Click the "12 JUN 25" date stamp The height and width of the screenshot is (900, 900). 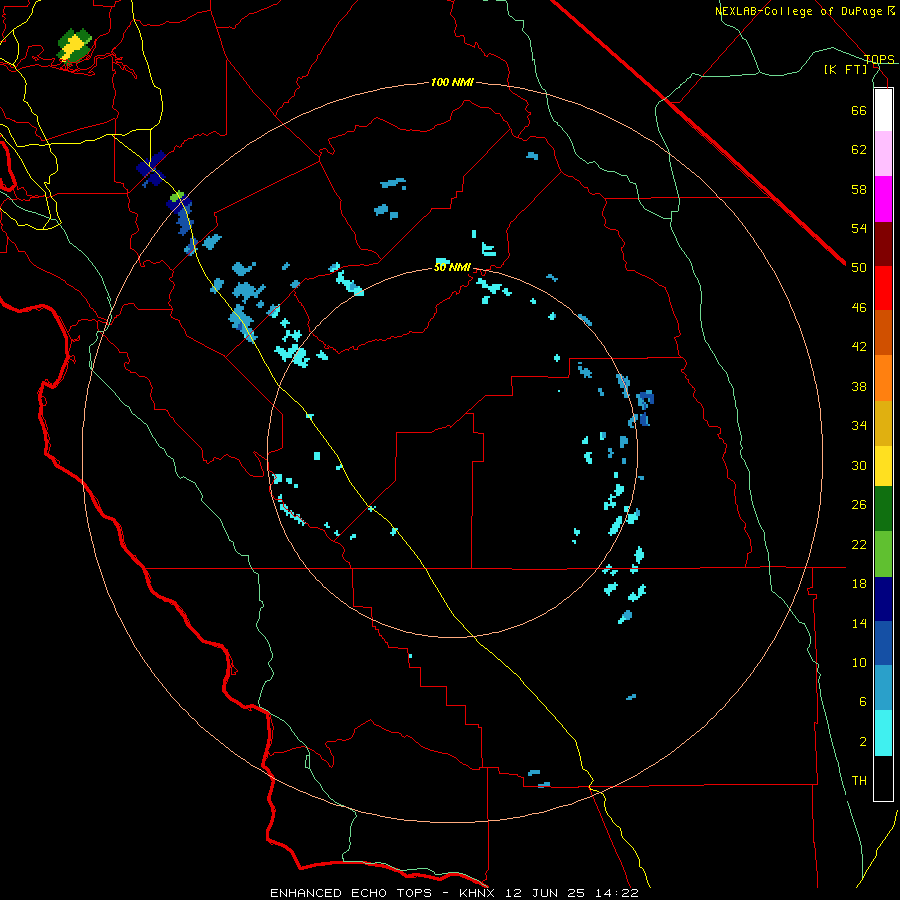545,893
